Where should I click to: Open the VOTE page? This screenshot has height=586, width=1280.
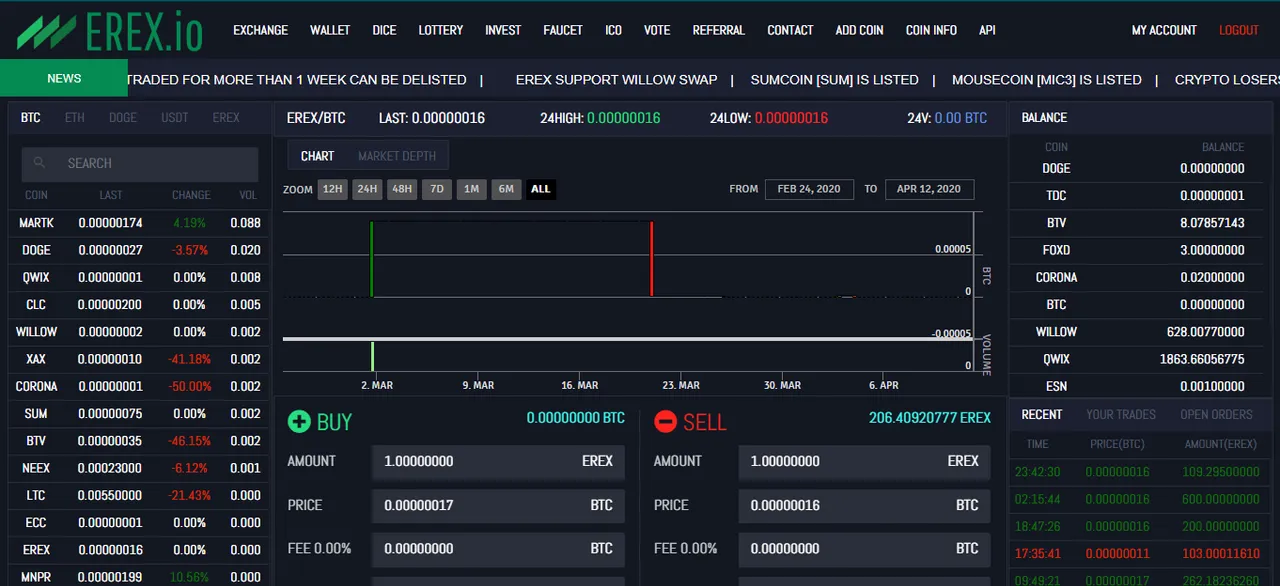(x=657, y=30)
